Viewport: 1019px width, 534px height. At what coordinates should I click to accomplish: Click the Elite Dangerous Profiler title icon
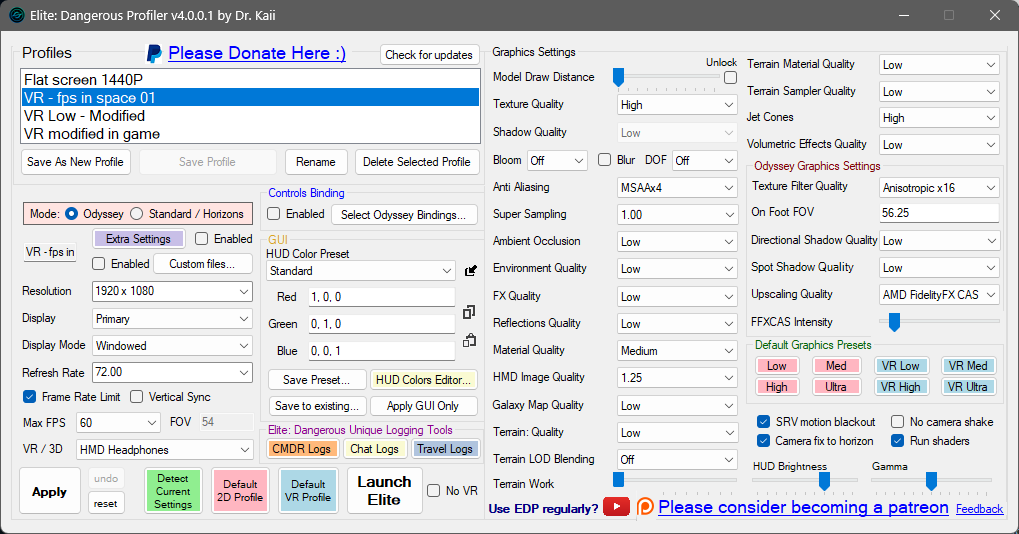(x=17, y=15)
